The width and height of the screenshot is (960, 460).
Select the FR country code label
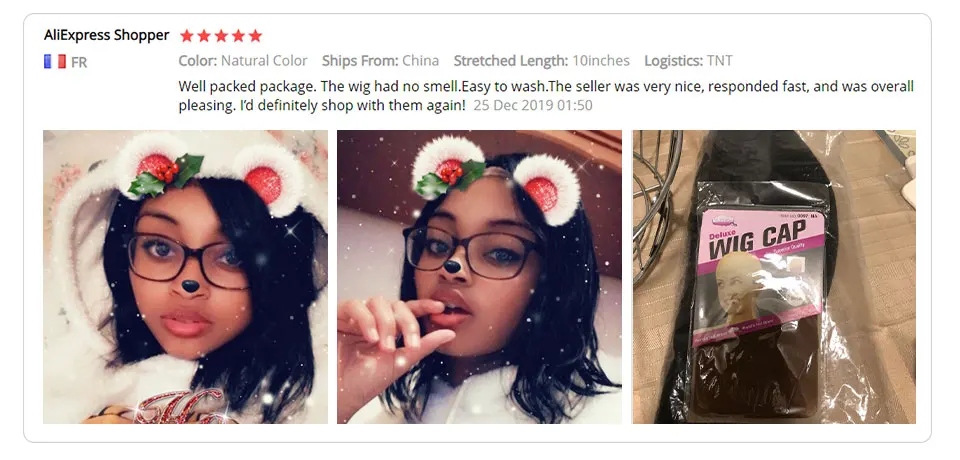[x=79, y=62]
